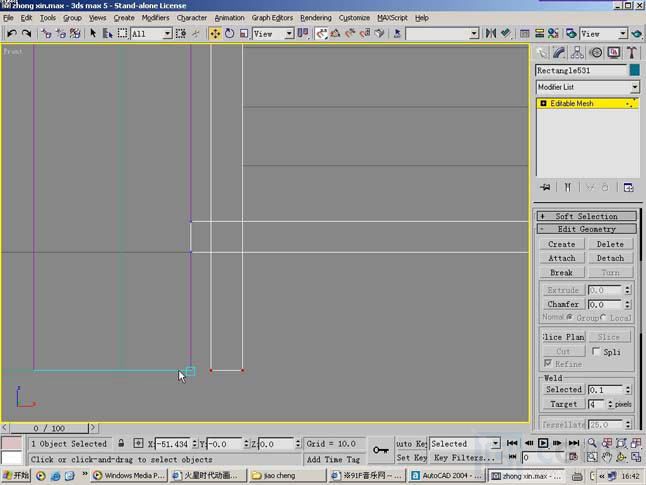Screen dimensions: 646x485
Task: Open the MAXScript menu
Action: [392, 18]
